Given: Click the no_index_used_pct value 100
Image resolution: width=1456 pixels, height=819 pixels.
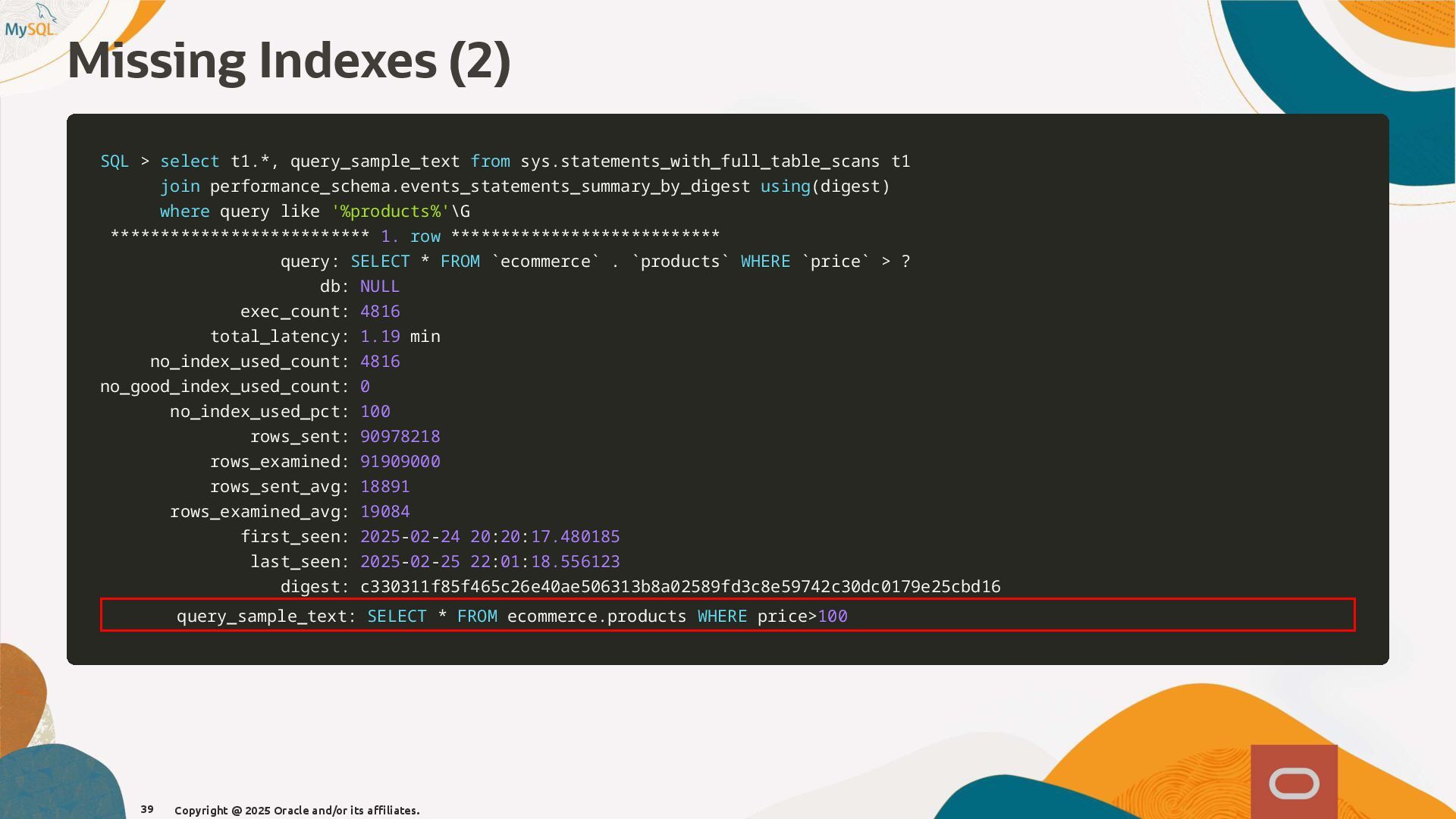Looking at the screenshot, I should 375,412.
